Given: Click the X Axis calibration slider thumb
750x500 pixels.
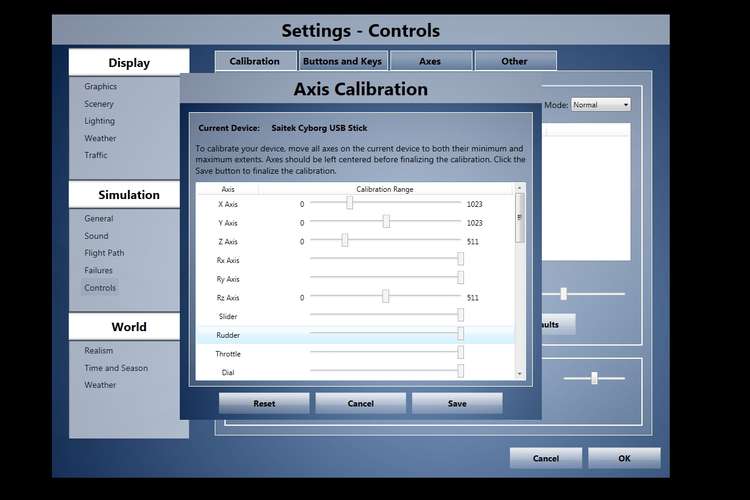Looking at the screenshot, I should tap(349, 203).
